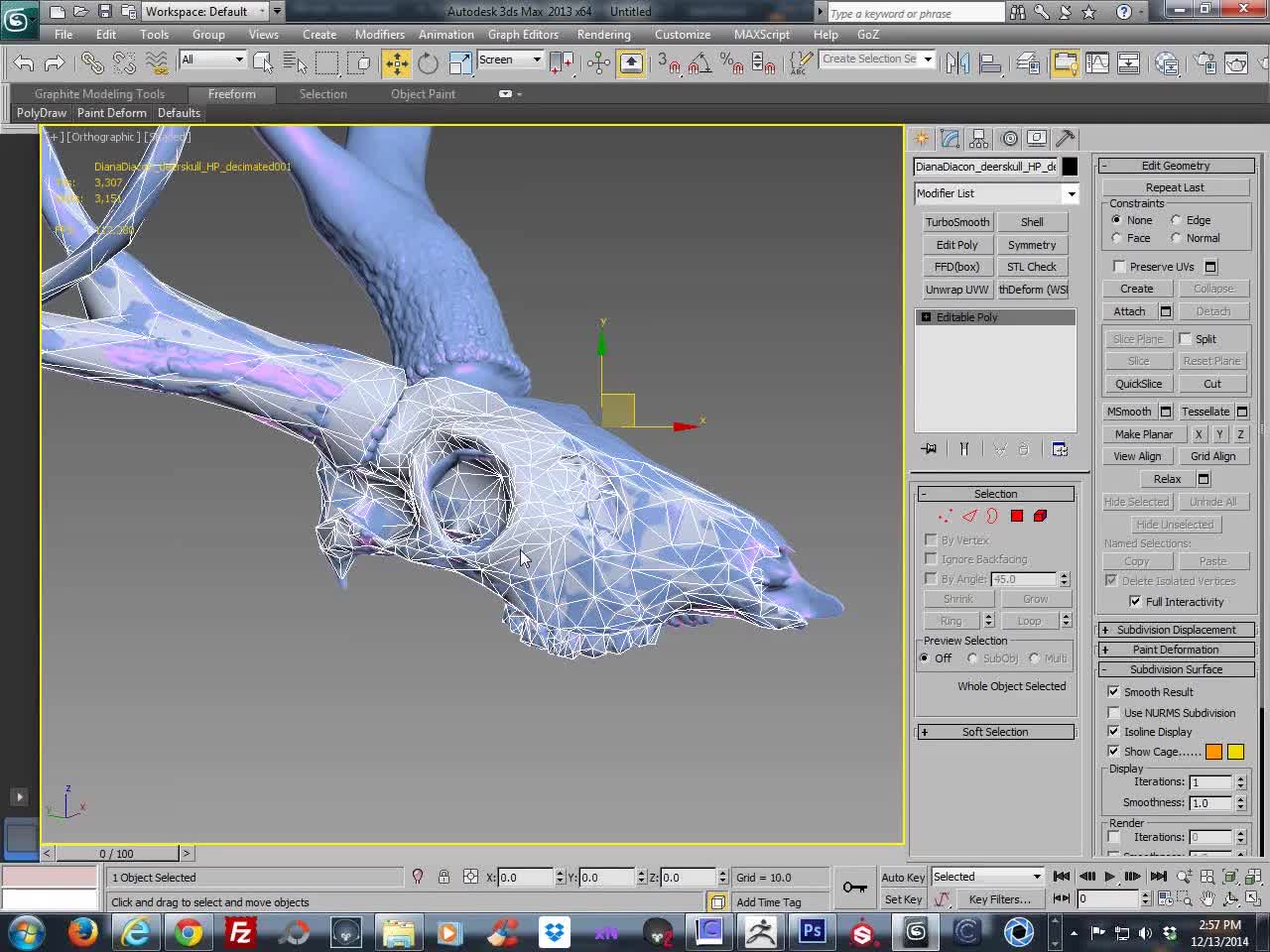Switch to the Create command panel
The height and width of the screenshot is (952, 1270).
pyautogui.click(x=922, y=139)
